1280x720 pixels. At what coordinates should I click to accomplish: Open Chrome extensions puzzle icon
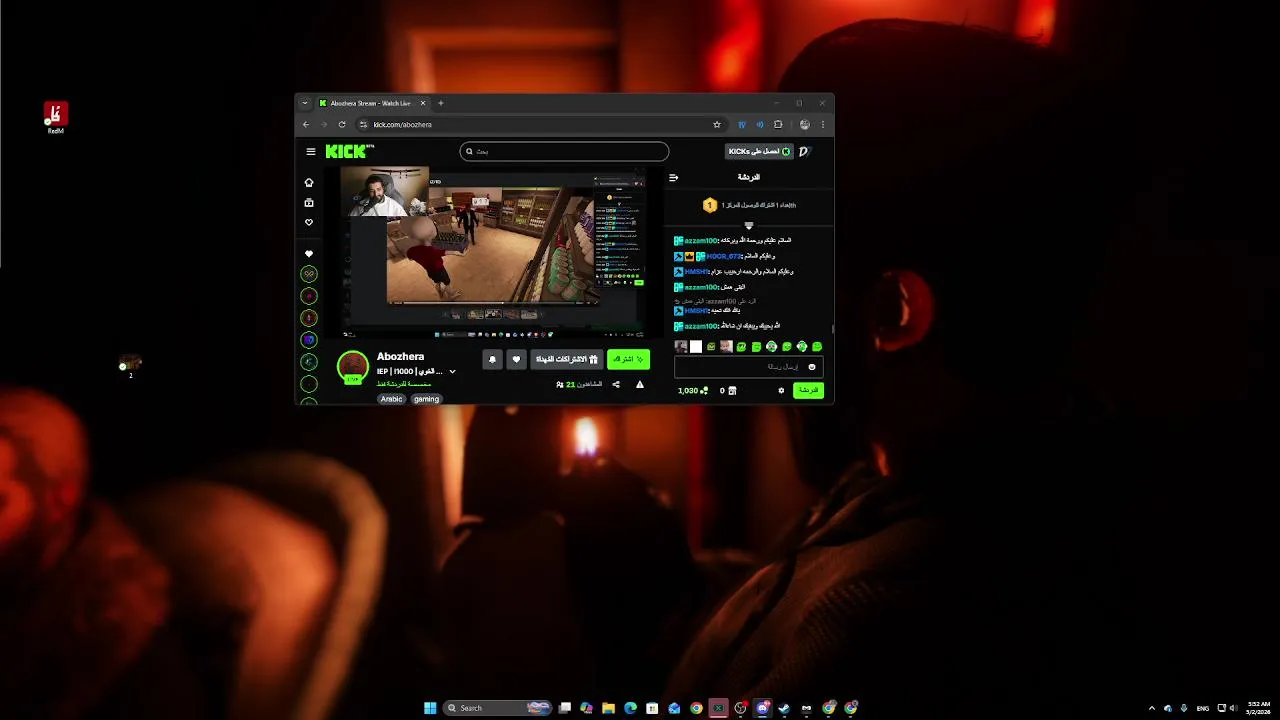[x=778, y=125]
